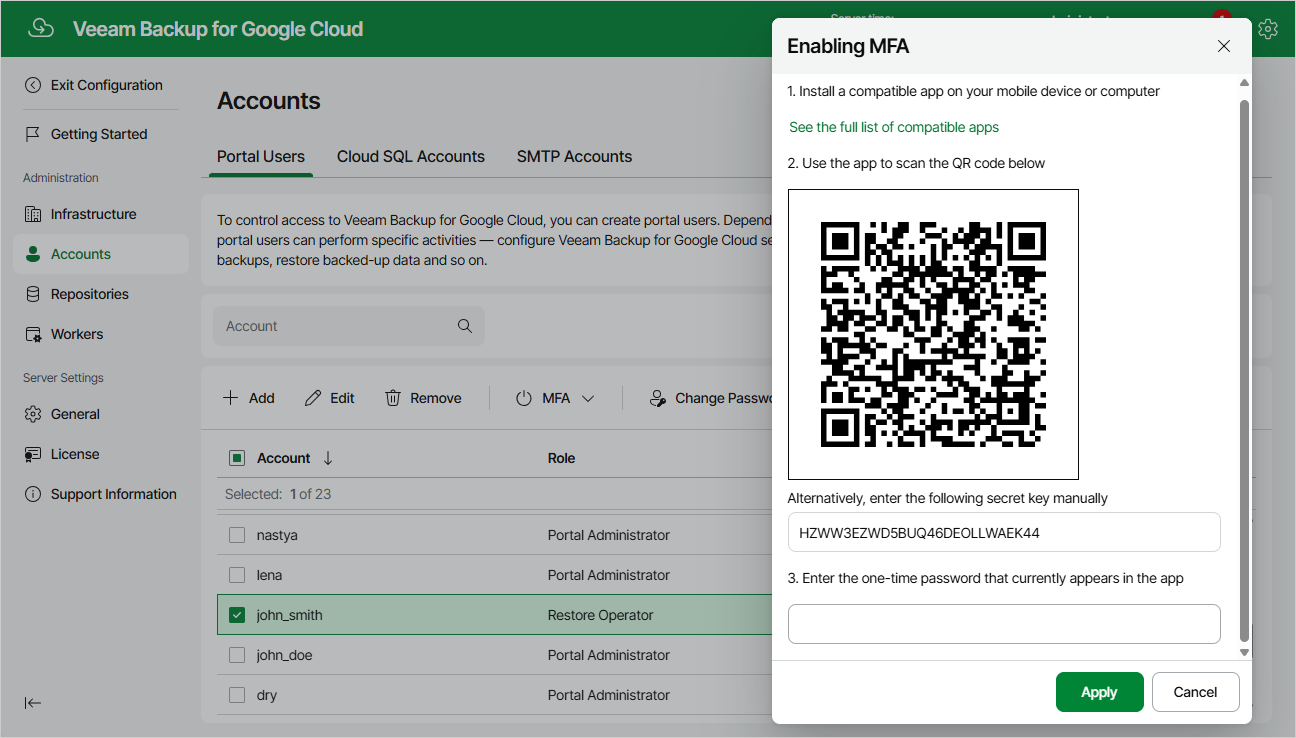Image resolution: width=1296 pixels, height=738 pixels.
Task: Toggle the select-all accounts checkbox
Action: tap(237, 458)
